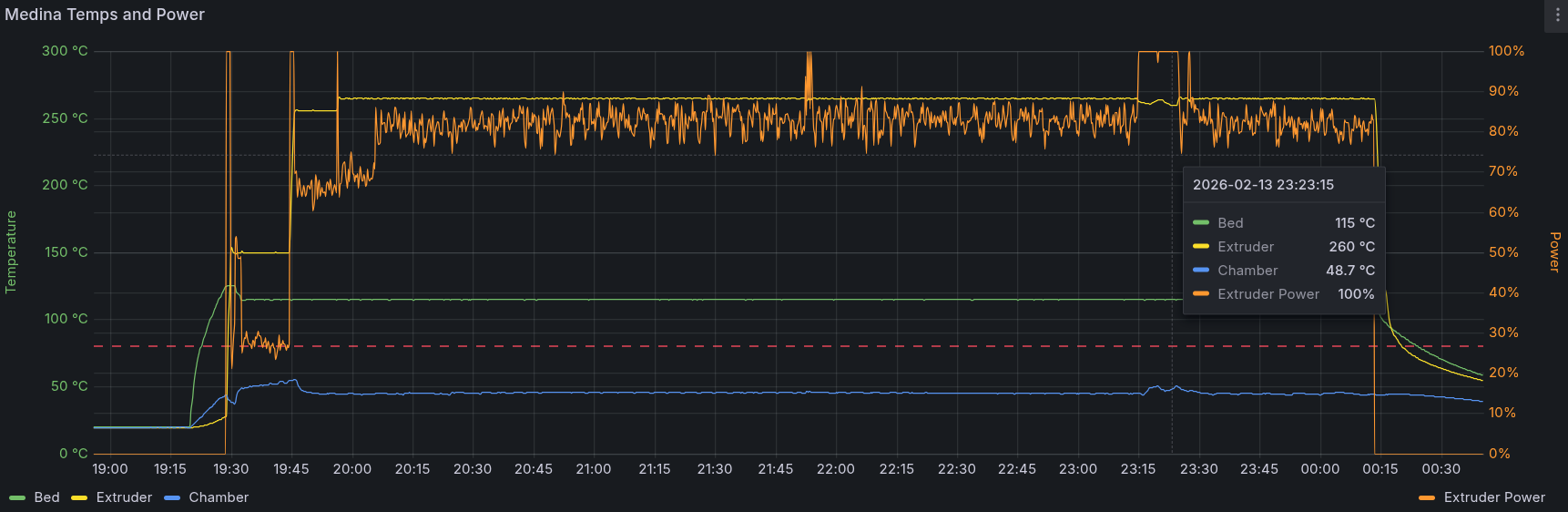Open the panel's three-dot menu
The image size is (1568, 512).
pos(1557,15)
